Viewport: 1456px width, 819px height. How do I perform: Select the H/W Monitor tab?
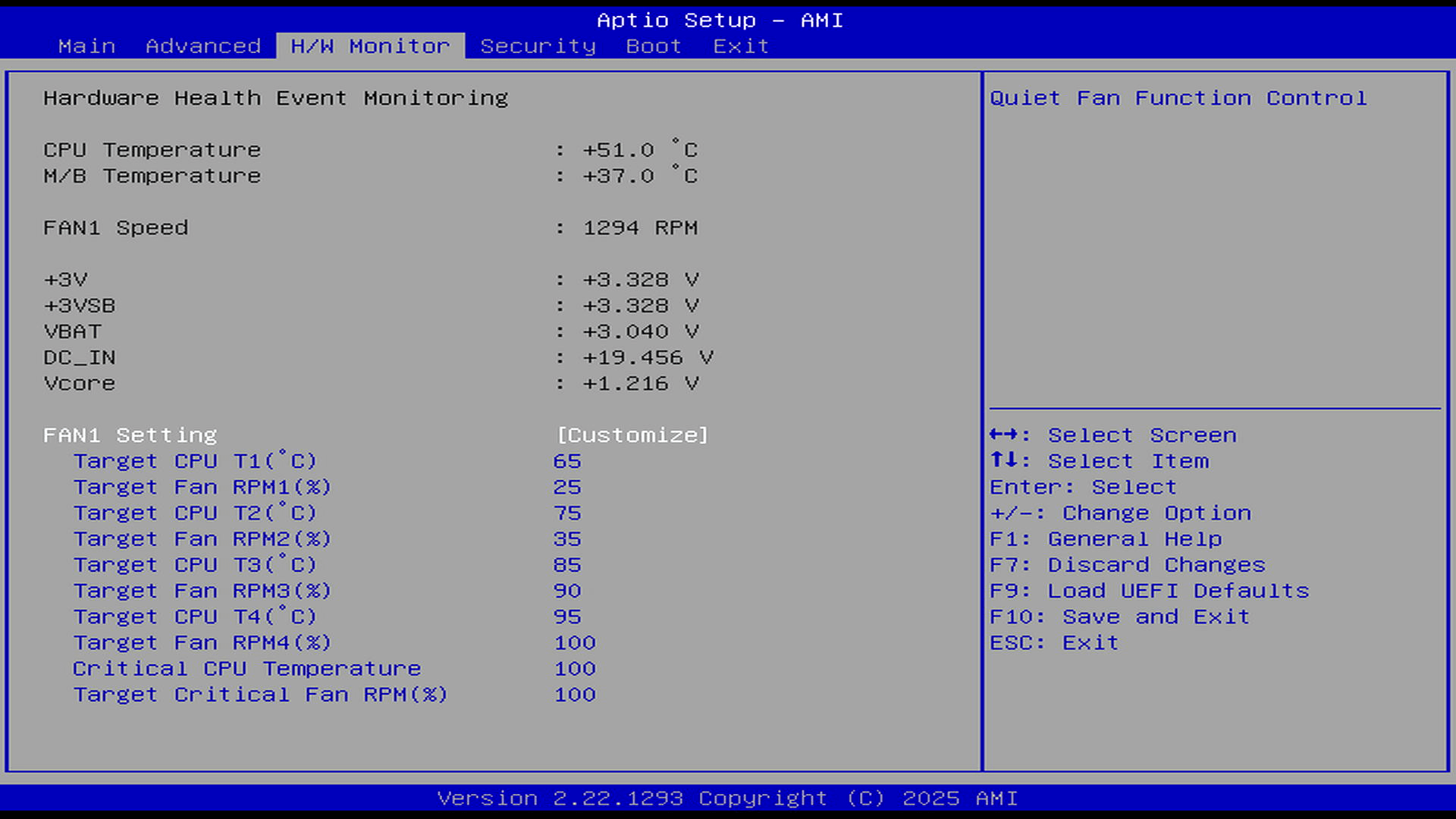pyautogui.click(x=370, y=46)
